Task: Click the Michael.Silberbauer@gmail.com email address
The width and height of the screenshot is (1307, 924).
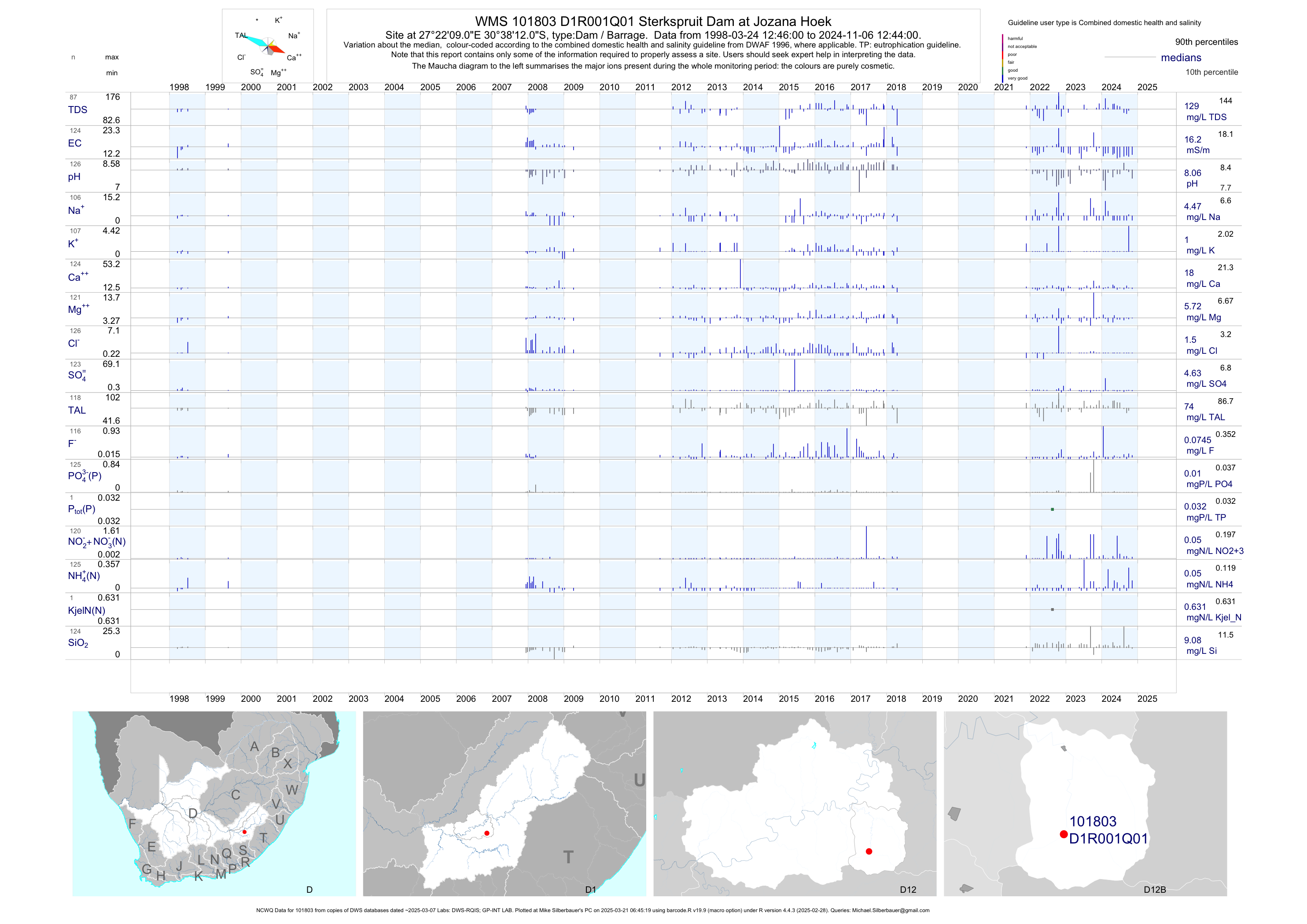Action: (x=890, y=910)
